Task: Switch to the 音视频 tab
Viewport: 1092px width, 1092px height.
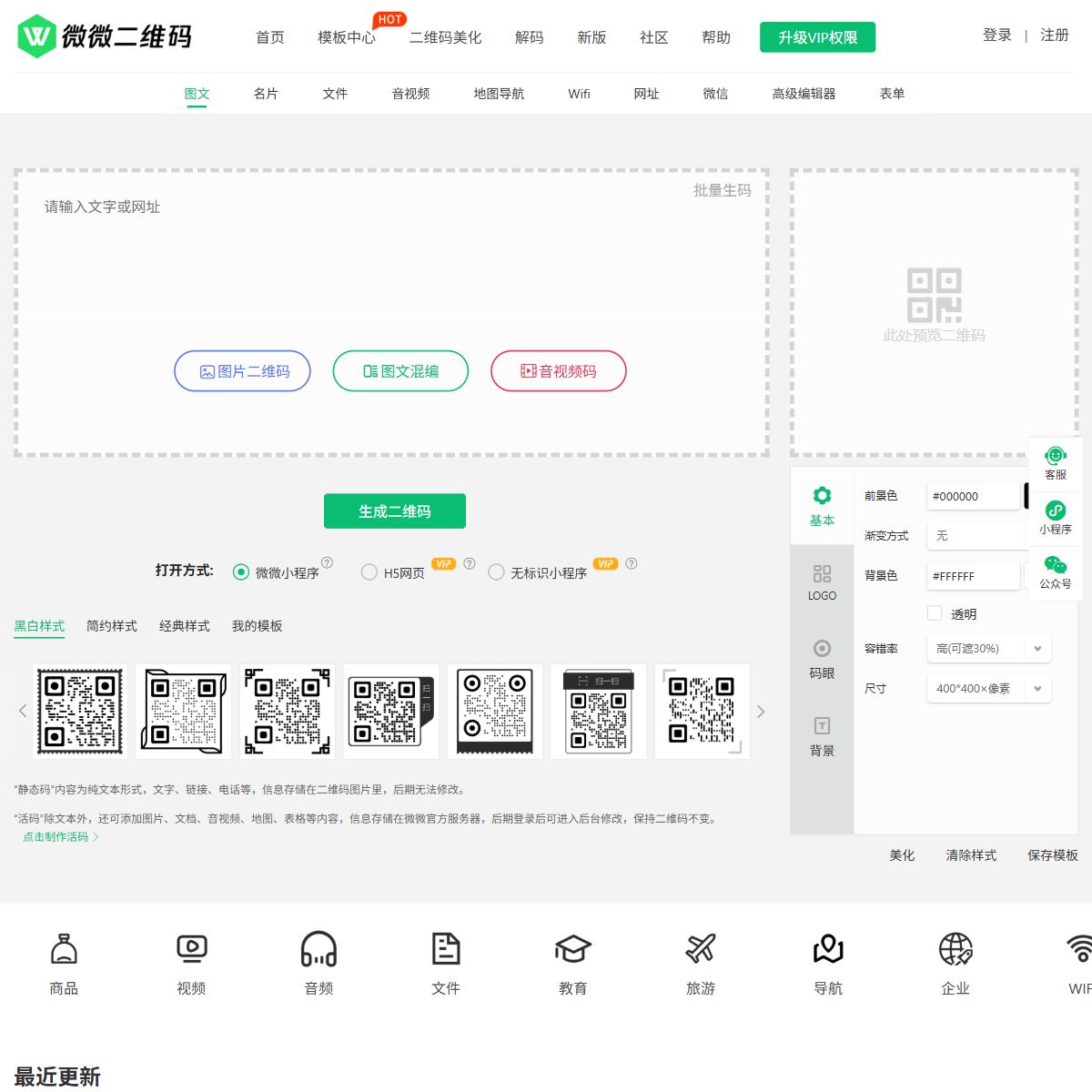Action: click(410, 94)
